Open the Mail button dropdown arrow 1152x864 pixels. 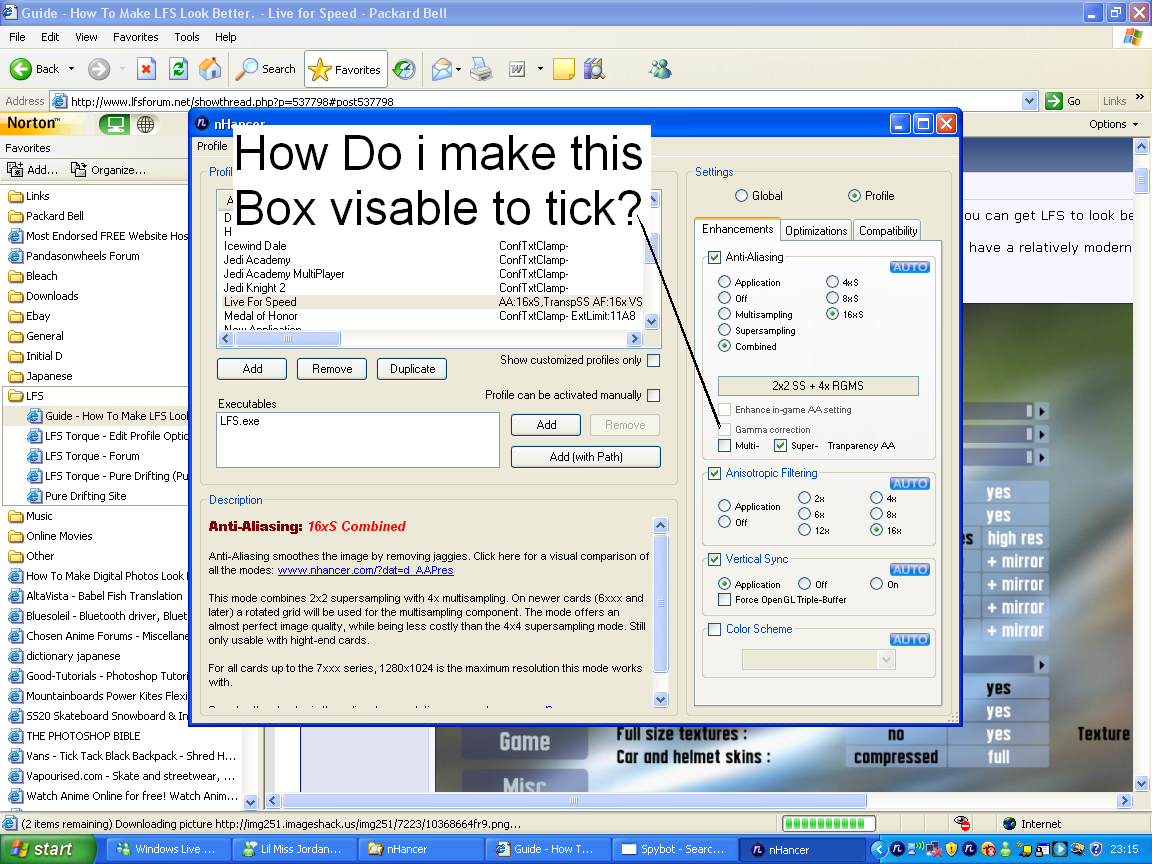tap(458, 69)
